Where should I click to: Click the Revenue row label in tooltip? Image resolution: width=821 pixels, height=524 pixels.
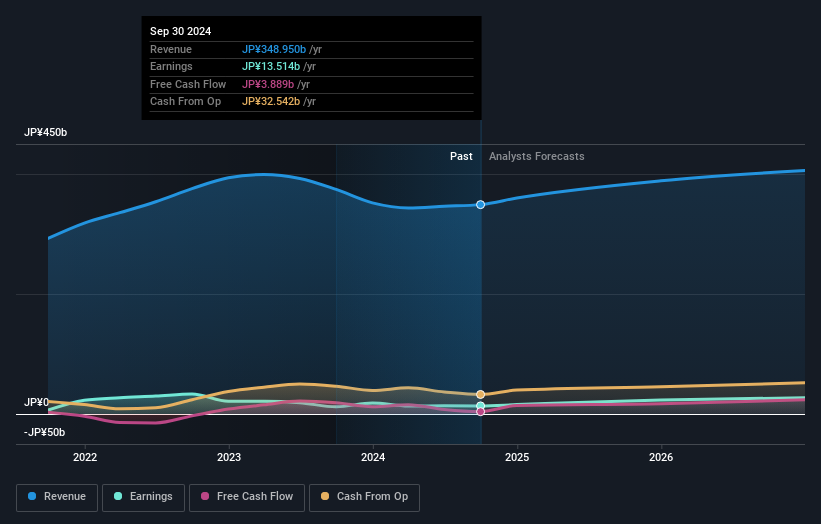(171, 49)
